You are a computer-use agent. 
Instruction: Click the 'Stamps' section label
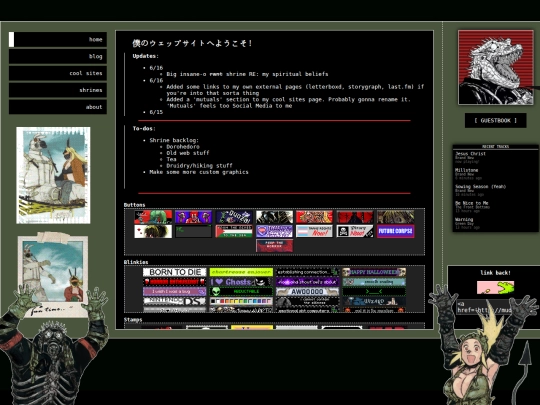click(133, 320)
